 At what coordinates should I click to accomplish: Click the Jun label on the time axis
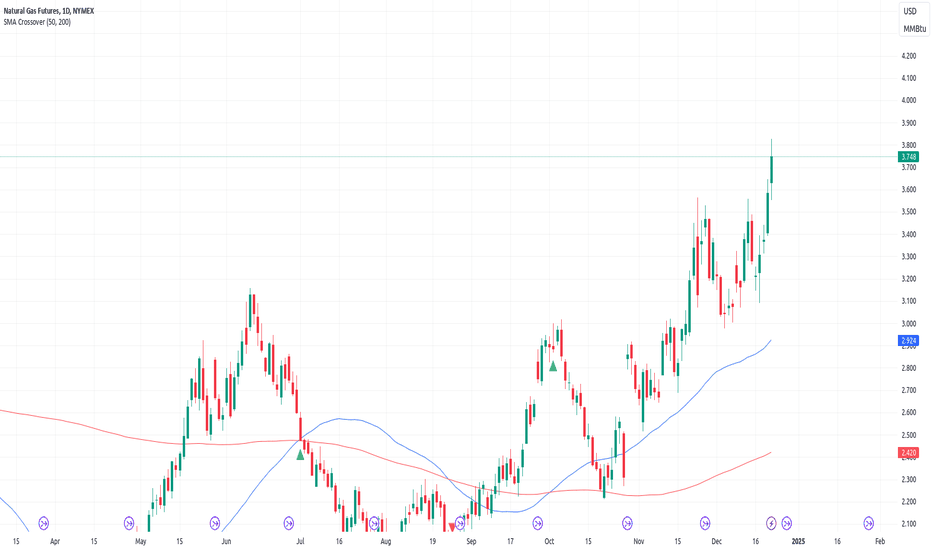pyautogui.click(x=226, y=542)
